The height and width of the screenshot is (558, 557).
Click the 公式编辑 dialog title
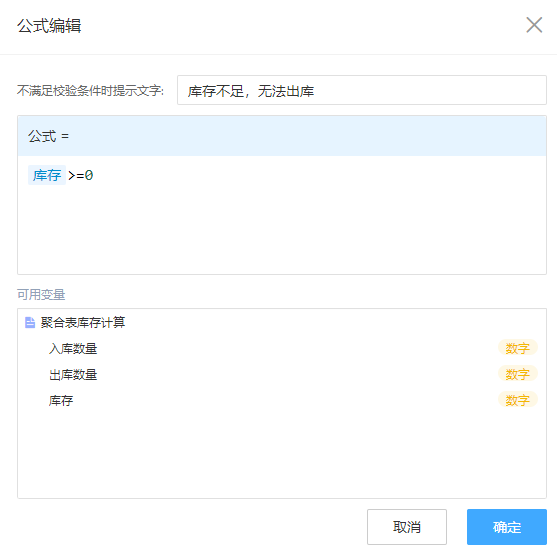pyautogui.click(x=49, y=26)
